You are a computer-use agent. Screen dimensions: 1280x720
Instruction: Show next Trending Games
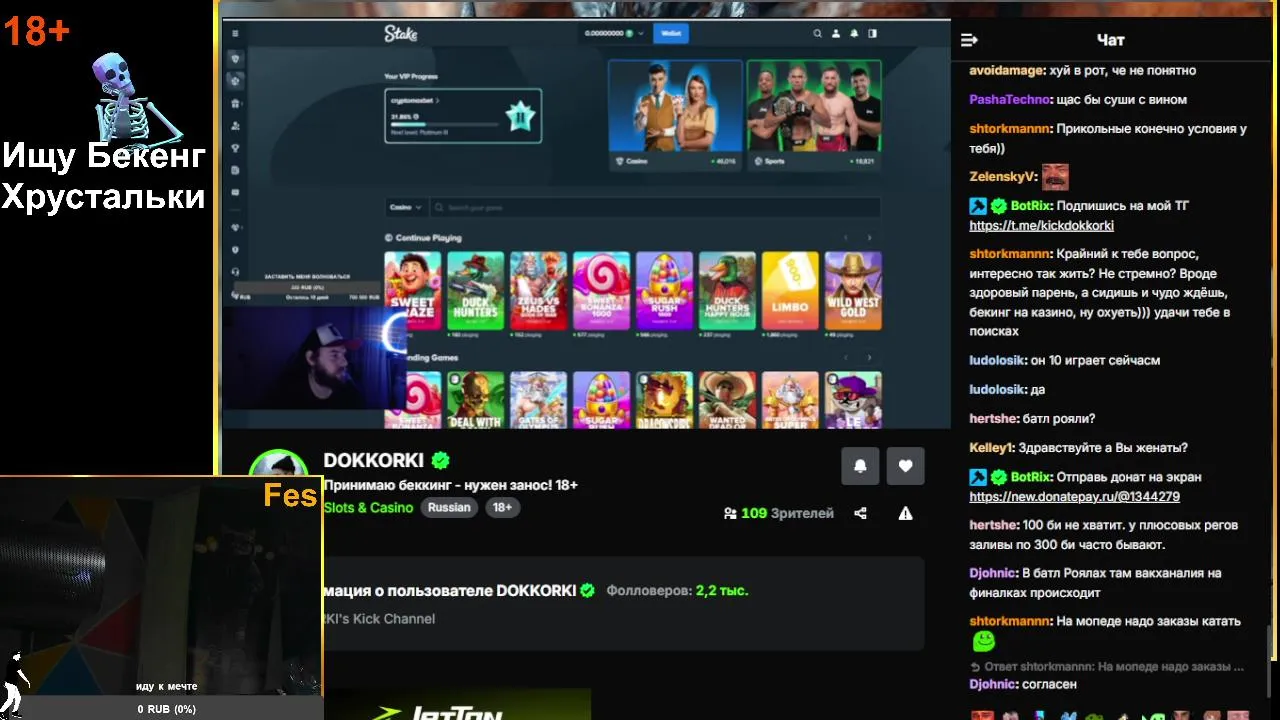coord(869,357)
